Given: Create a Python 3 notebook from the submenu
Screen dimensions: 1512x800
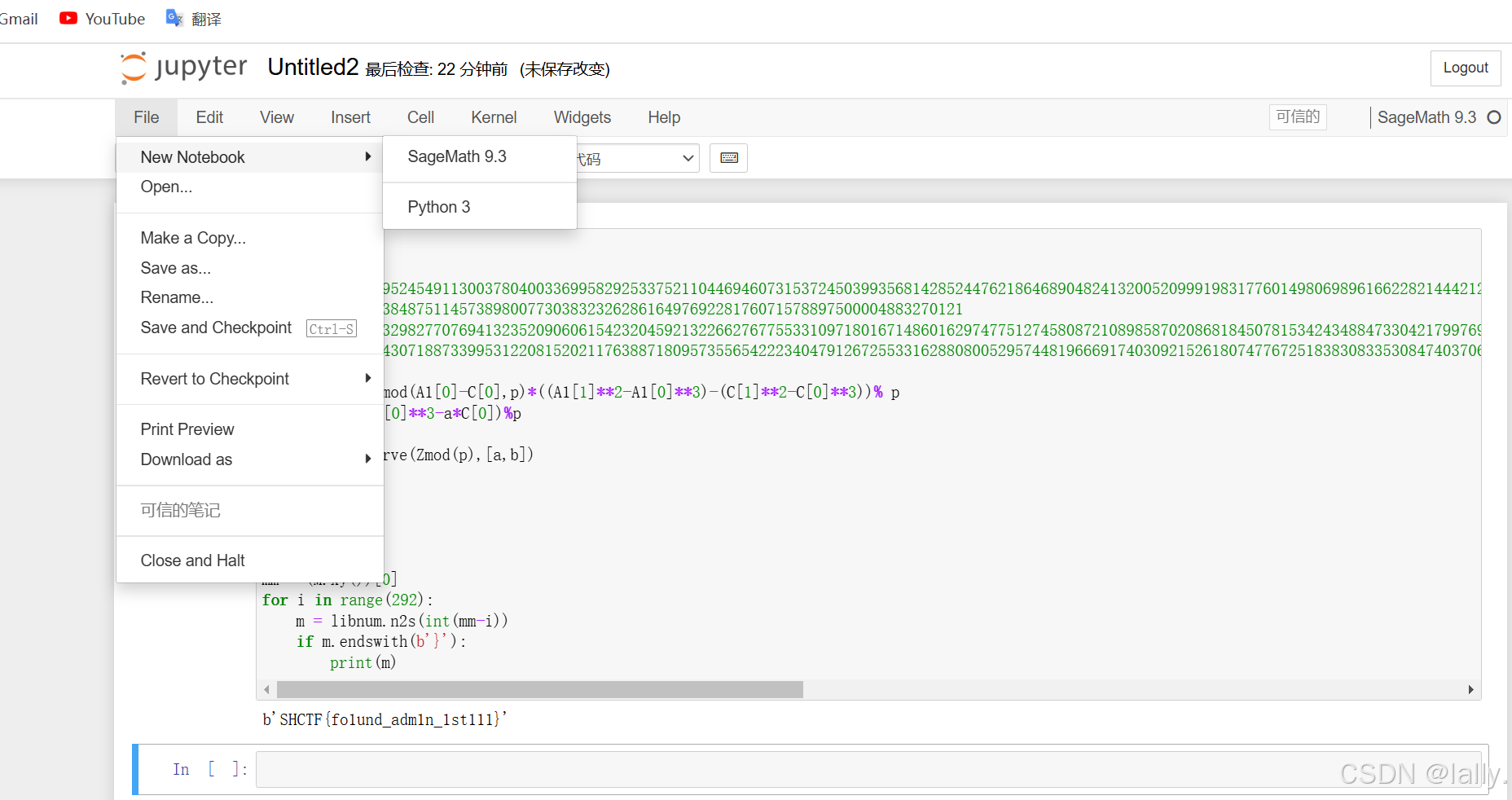Looking at the screenshot, I should coord(438,207).
